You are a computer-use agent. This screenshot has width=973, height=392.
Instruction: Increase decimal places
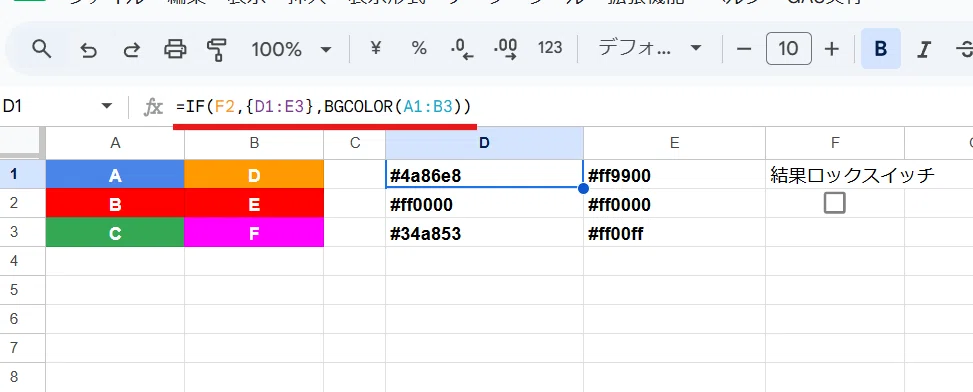click(x=506, y=49)
